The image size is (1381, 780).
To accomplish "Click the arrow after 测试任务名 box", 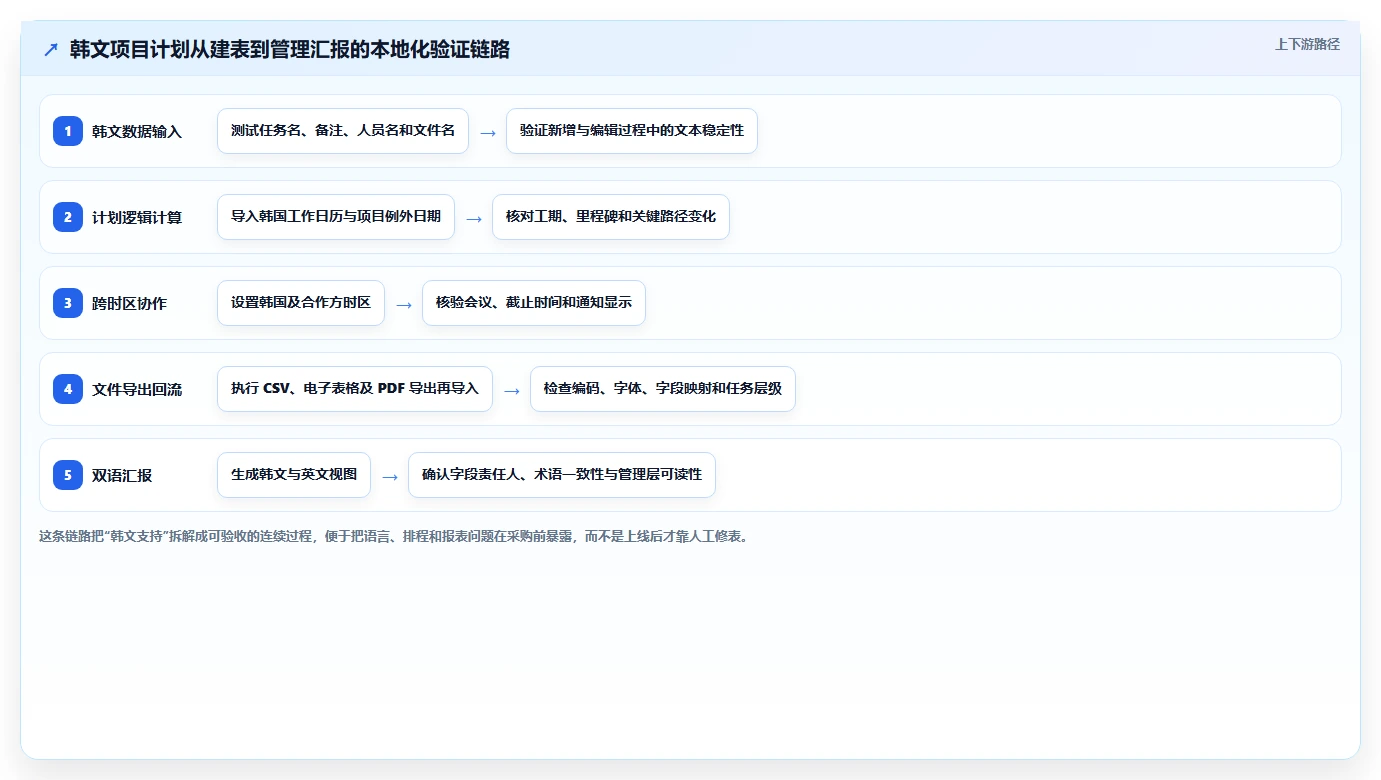I will point(488,132).
